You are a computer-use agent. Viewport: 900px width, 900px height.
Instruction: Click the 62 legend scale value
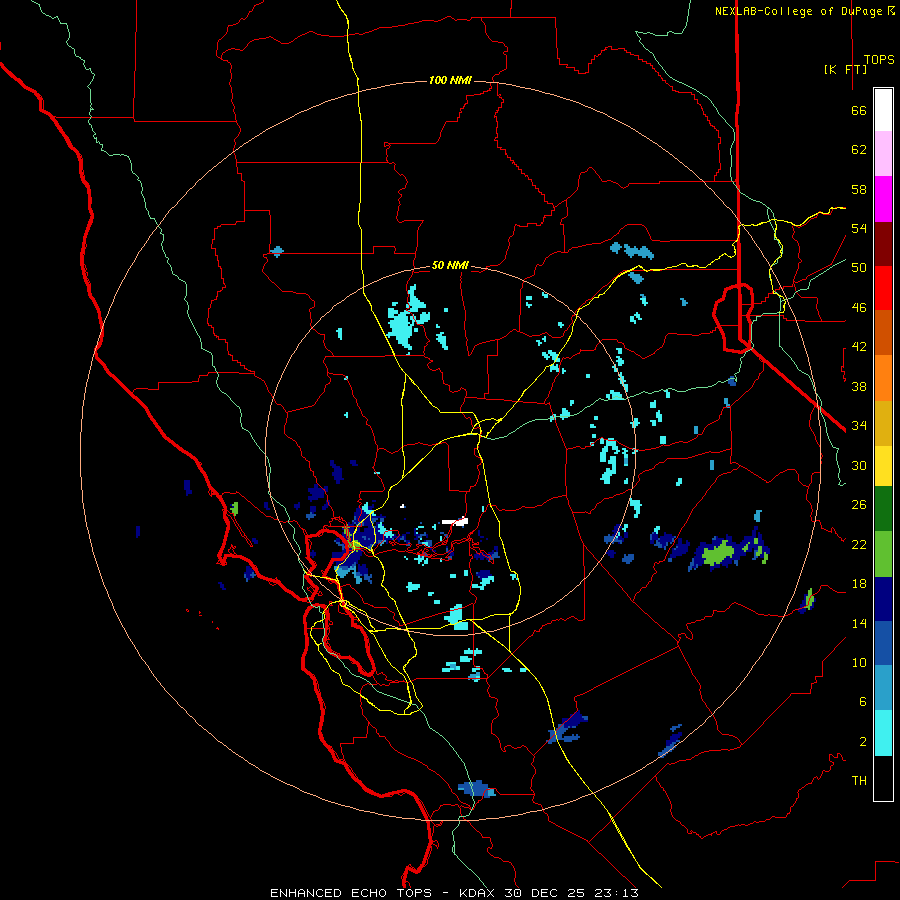(859, 150)
